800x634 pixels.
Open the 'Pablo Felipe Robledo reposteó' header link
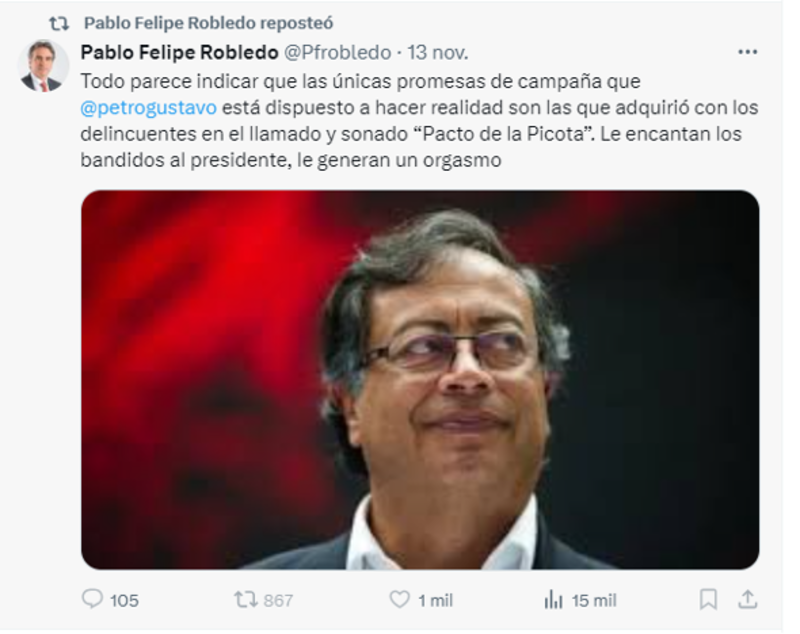click(209, 23)
